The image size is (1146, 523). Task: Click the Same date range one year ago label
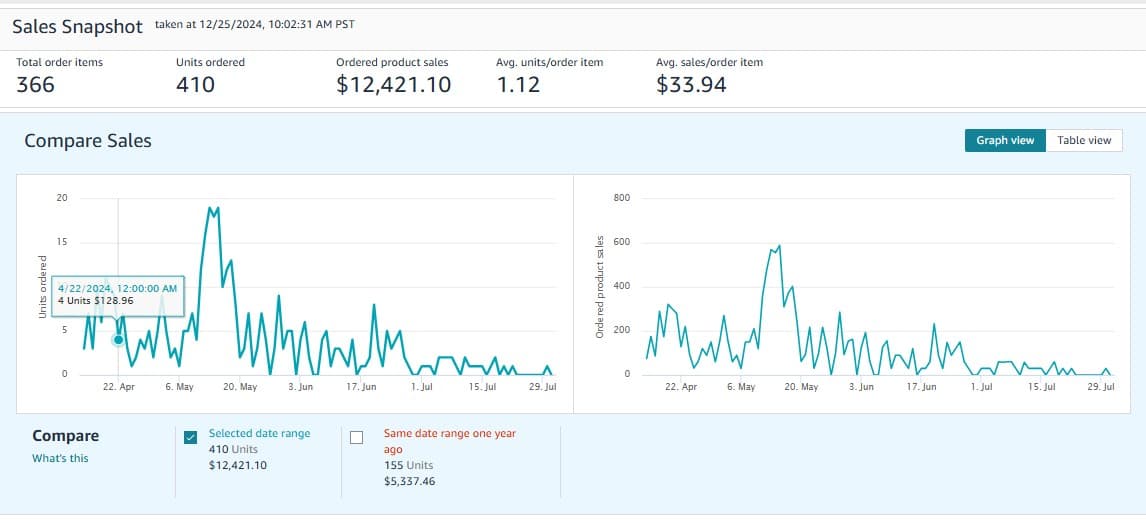pos(449,441)
